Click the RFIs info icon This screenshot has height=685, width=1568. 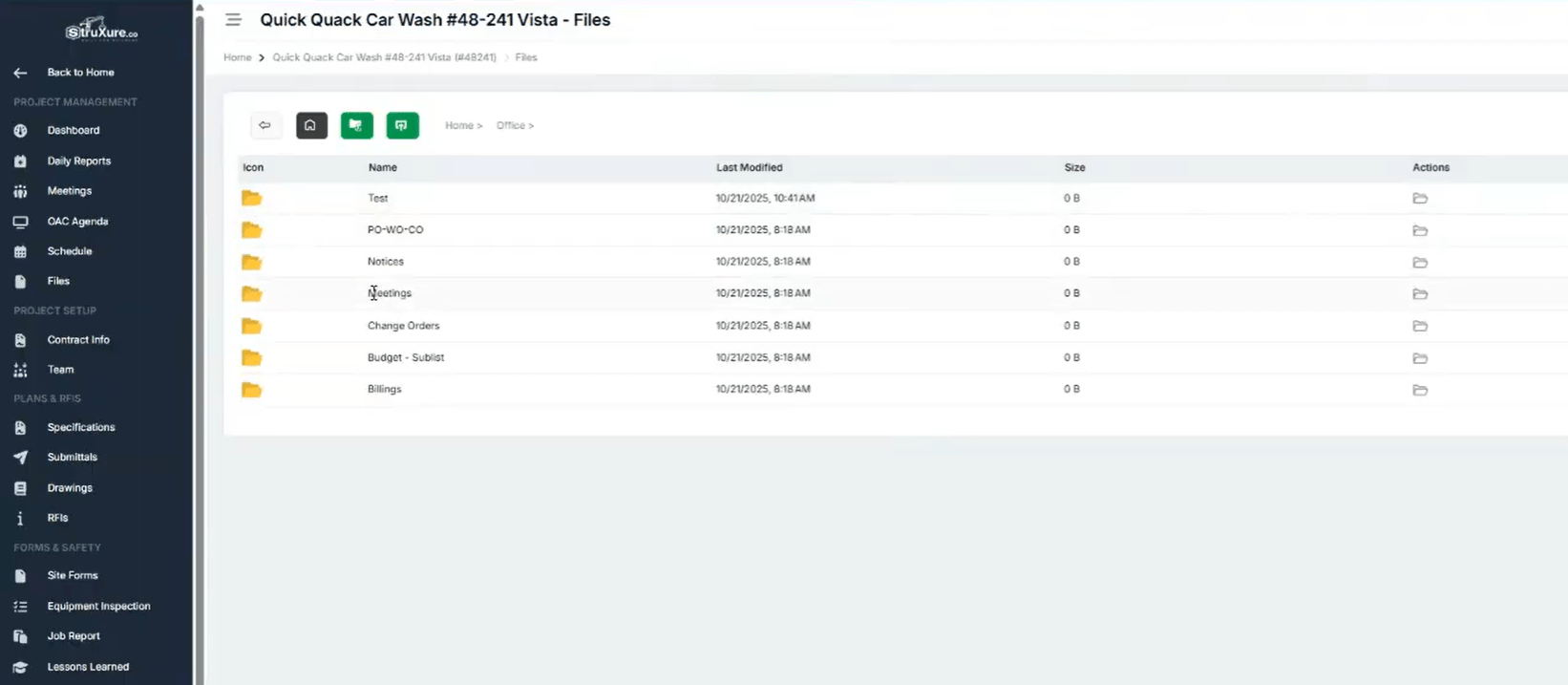pos(20,518)
